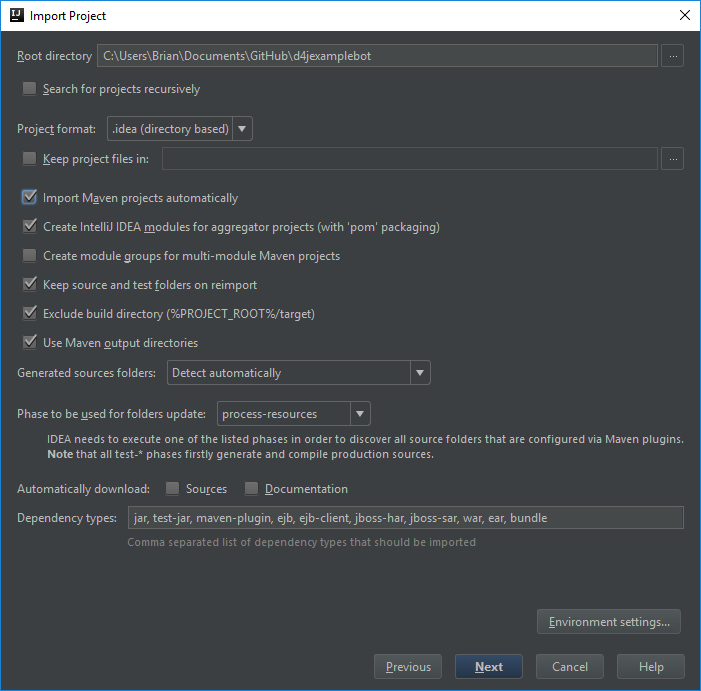Open 'Phase to be used for folders update' dropdown
The height and width of the screenshot is (691, 701).
click(294, 414)
